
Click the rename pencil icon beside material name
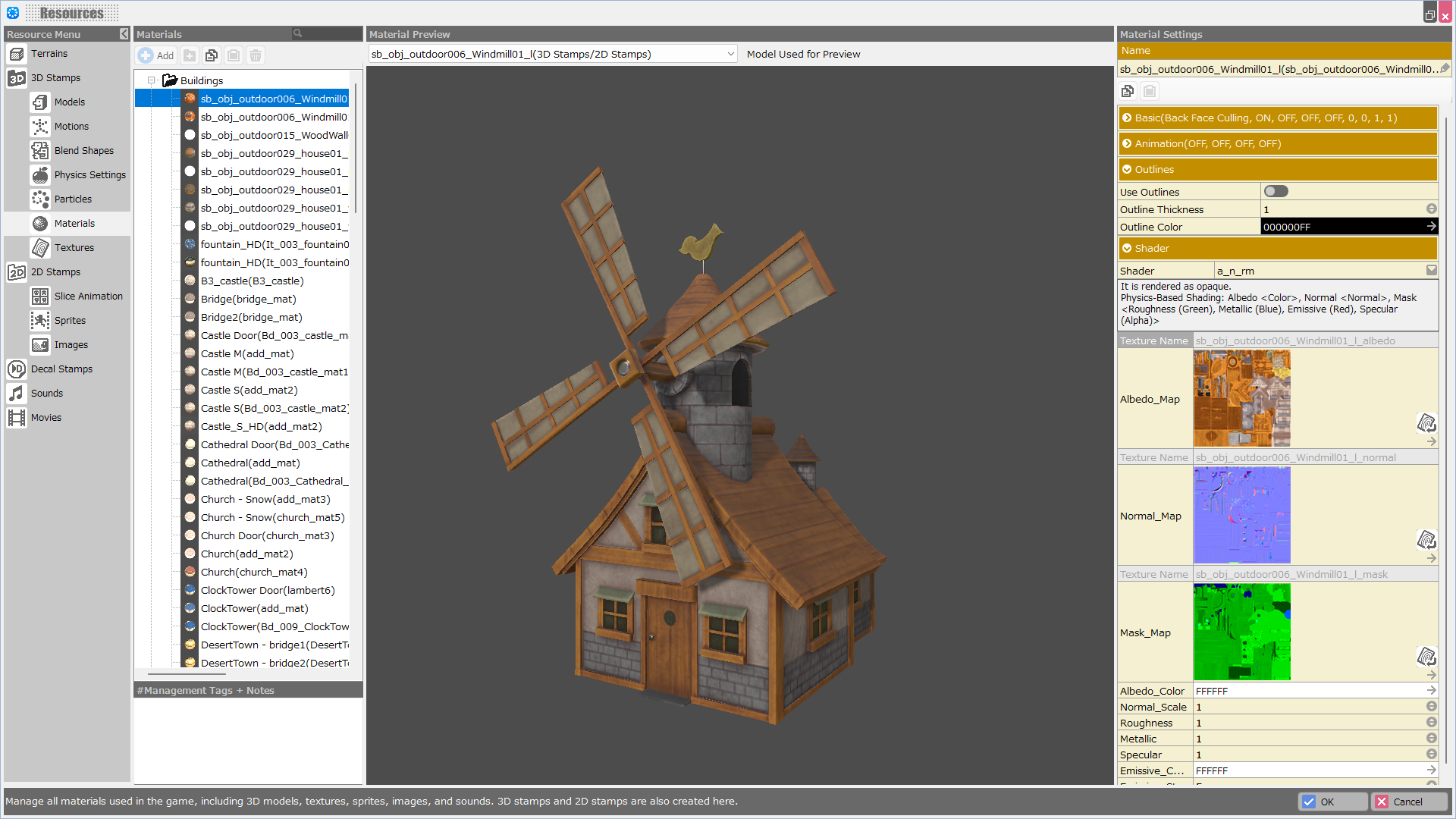pos(1445,69)
